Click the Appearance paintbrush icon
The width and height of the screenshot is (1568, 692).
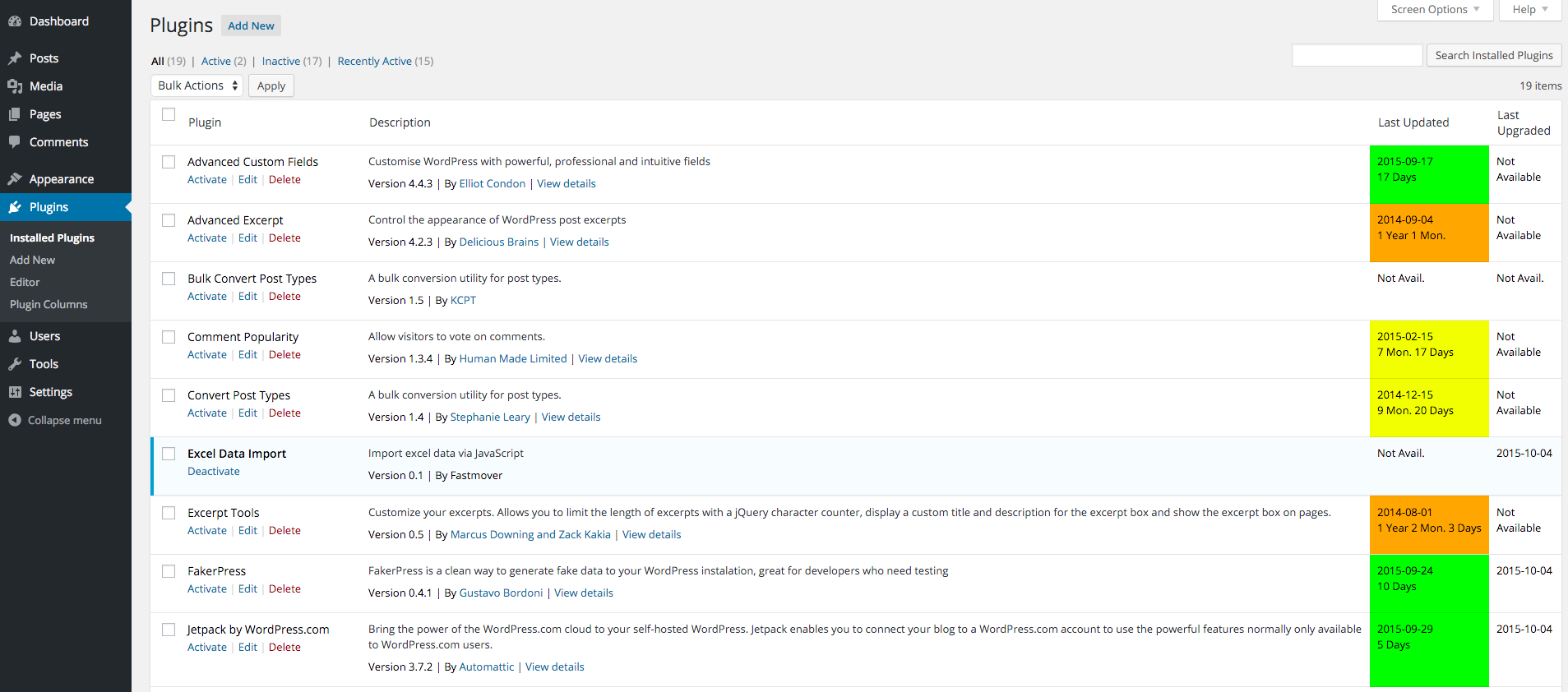click(15, 179)
